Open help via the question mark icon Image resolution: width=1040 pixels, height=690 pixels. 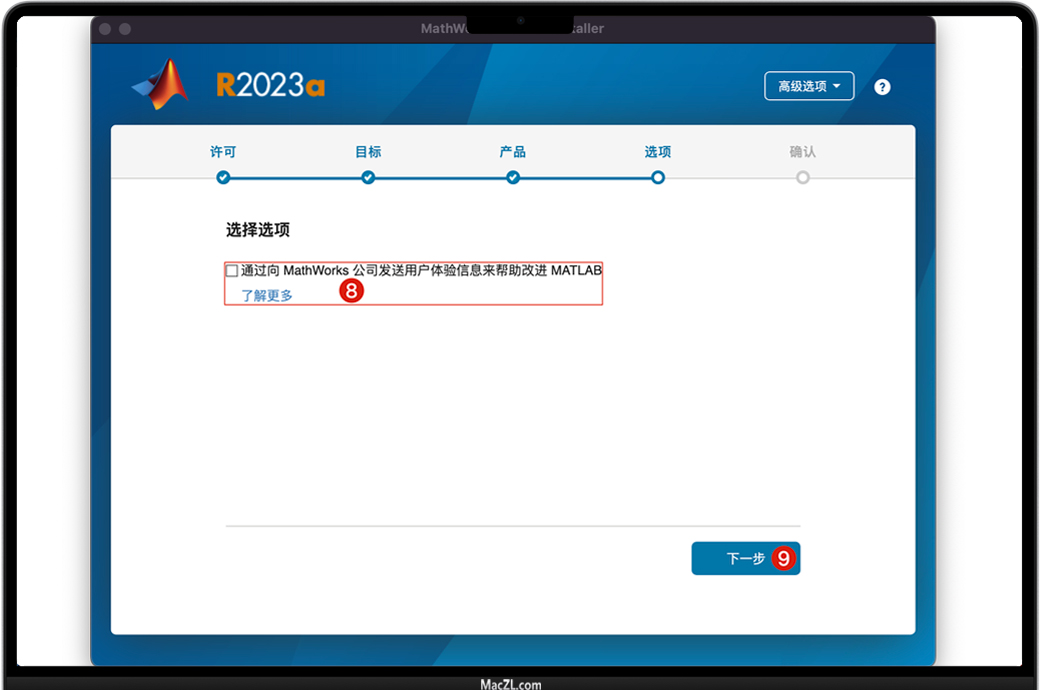click(882, 87)
